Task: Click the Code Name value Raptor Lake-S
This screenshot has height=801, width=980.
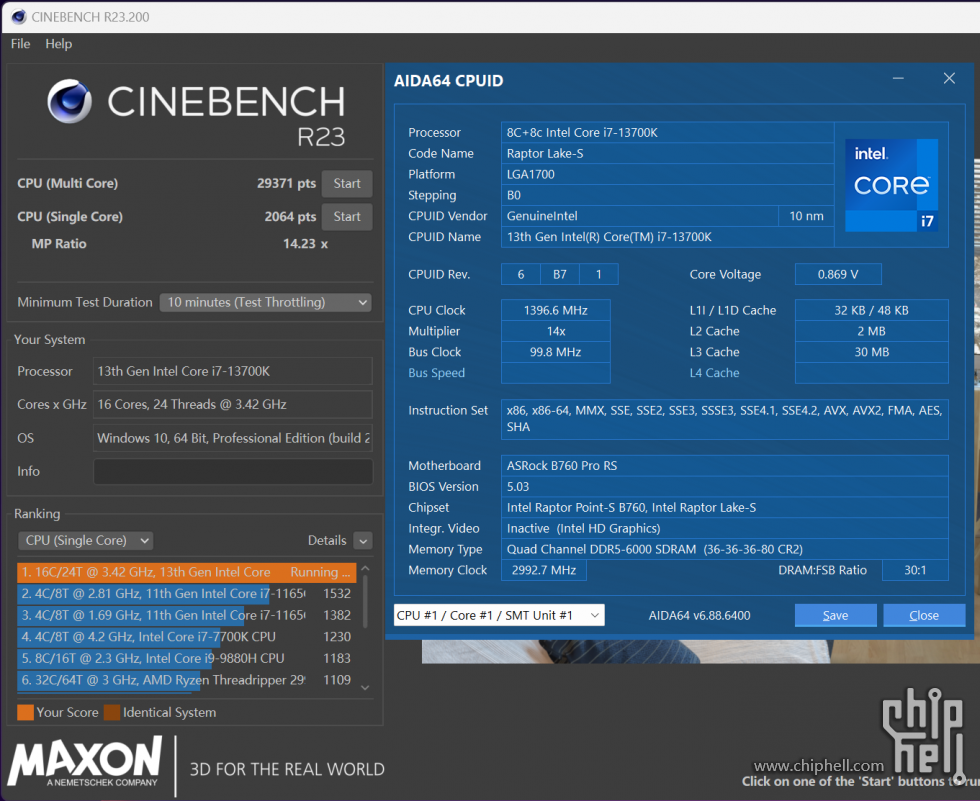Action: click(x=668, y=153)
